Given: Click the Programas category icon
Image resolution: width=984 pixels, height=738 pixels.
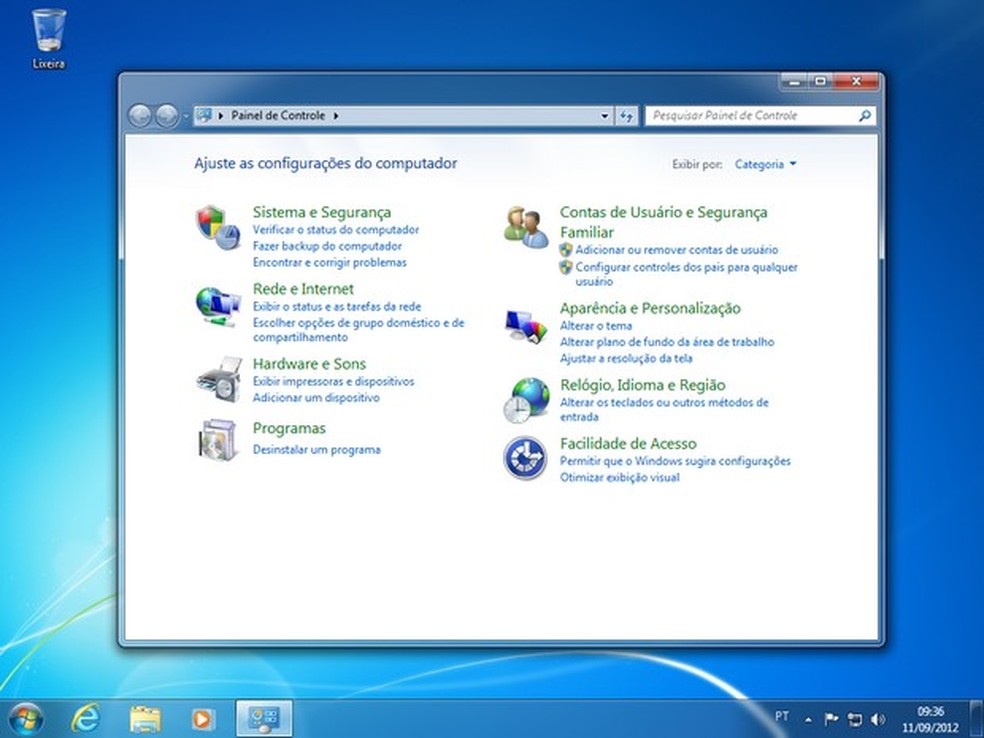Looking at the screenshot, I should tap(217, 439).
